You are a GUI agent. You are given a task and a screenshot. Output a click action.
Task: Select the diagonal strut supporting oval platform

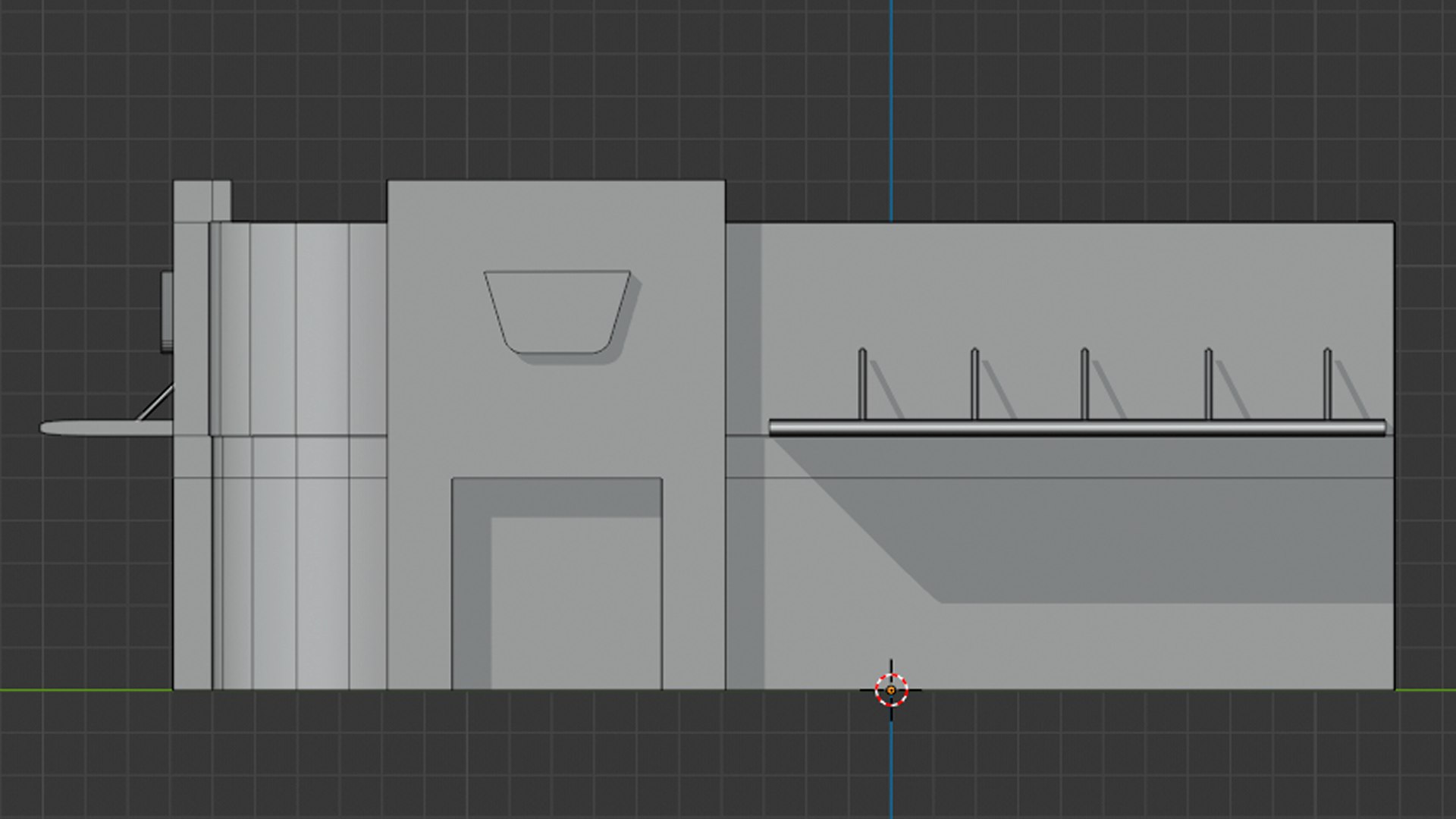point(155,403)
